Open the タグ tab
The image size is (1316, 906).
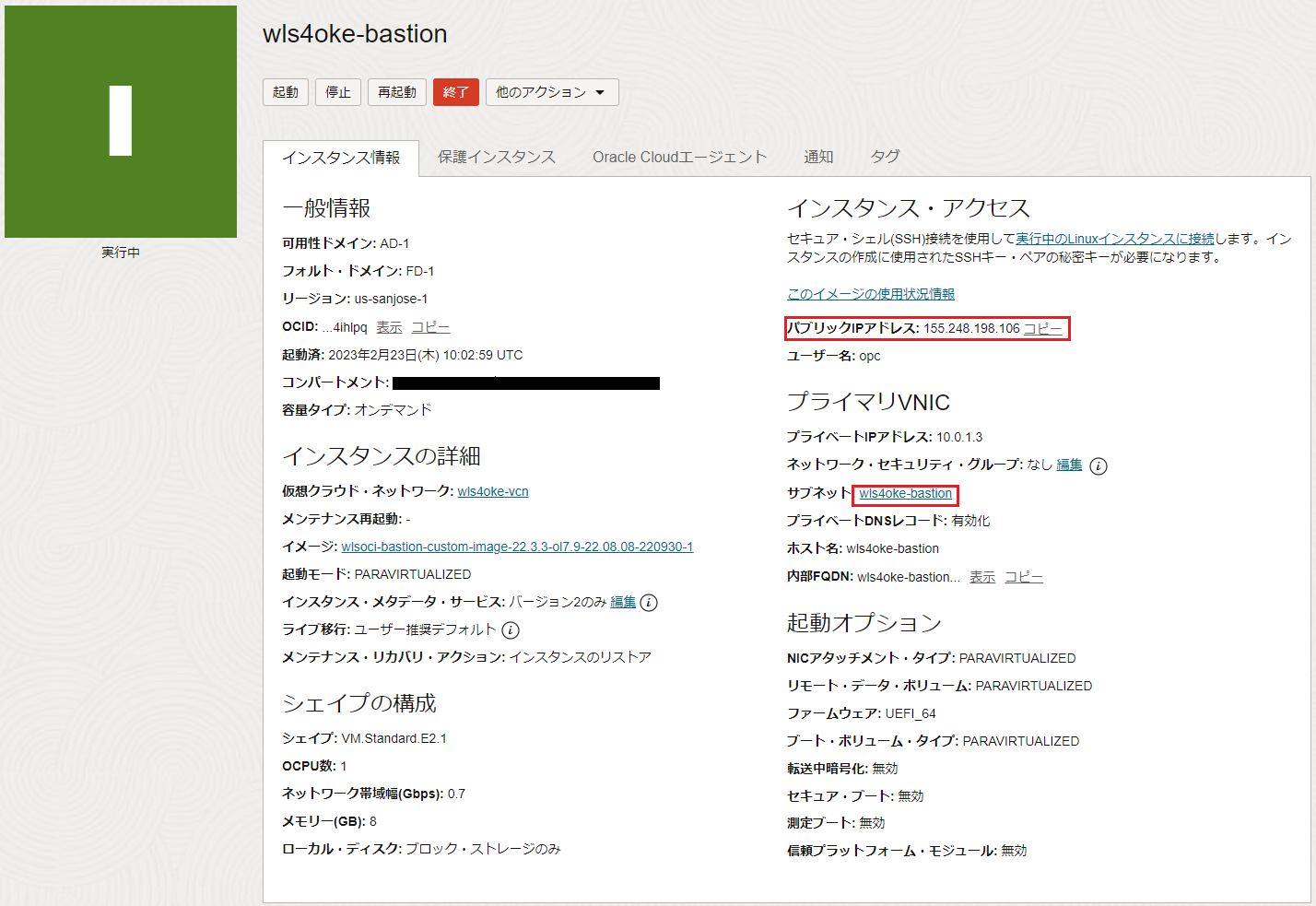[885, 157]
